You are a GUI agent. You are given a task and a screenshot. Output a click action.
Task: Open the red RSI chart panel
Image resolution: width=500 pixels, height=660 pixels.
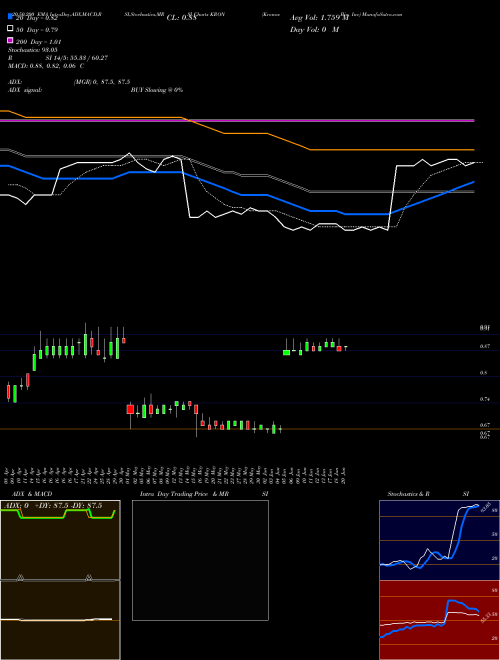click(x=439, y=620)
